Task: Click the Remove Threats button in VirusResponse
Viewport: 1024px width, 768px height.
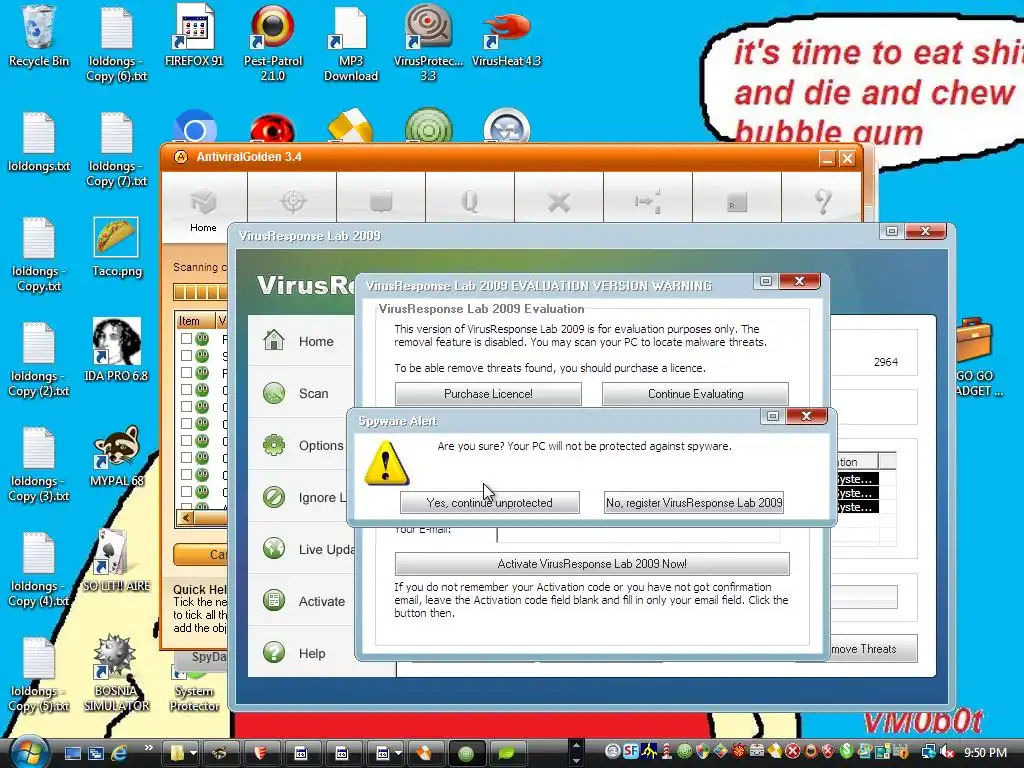Action: point(872,649)
